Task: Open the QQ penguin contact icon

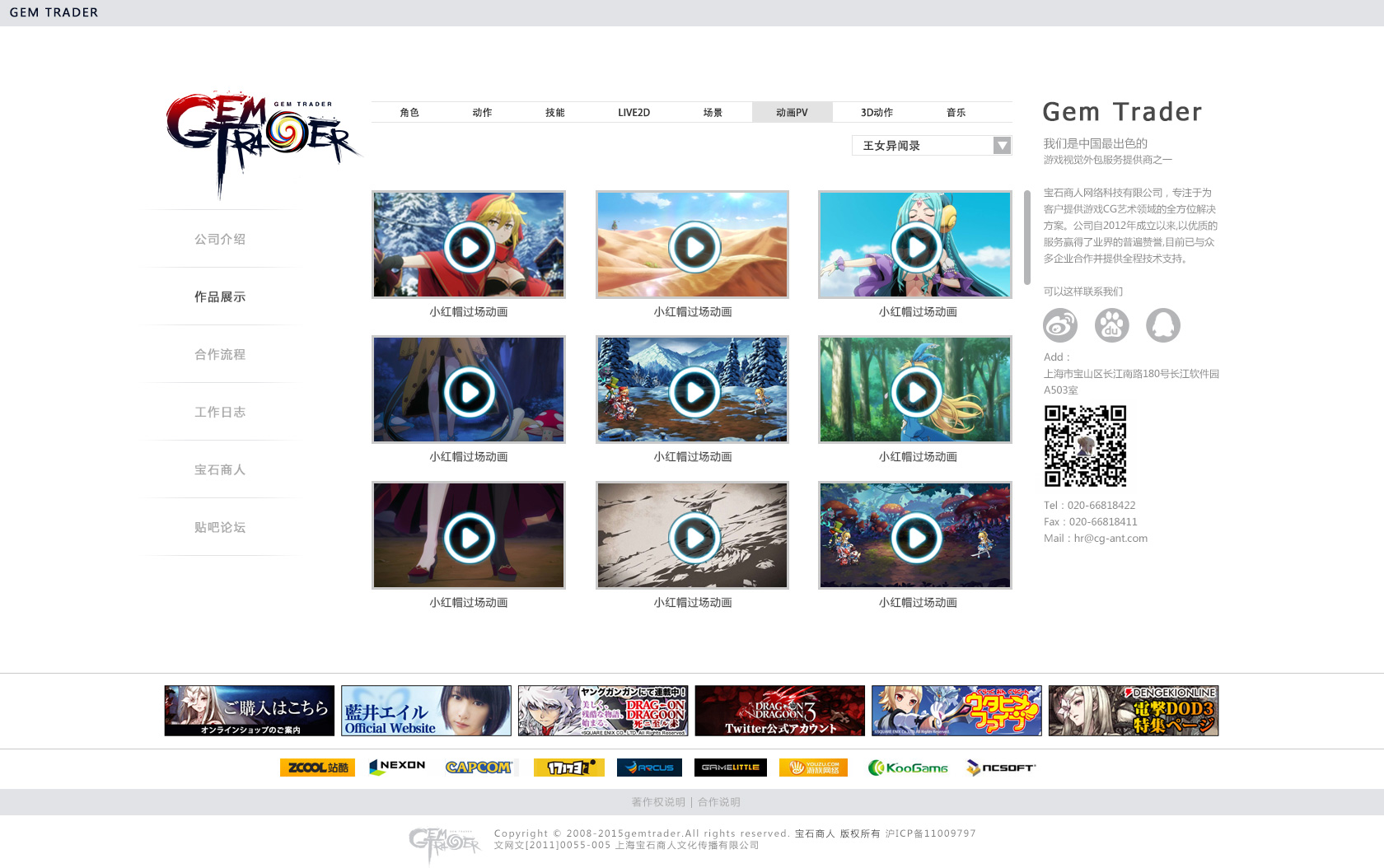Action: 1163,325
